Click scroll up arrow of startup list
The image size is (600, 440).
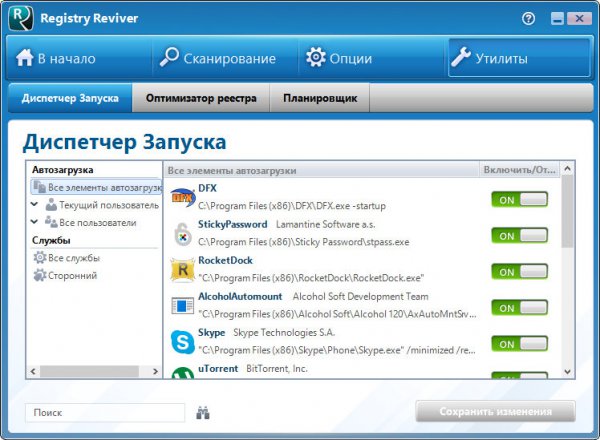567,168
